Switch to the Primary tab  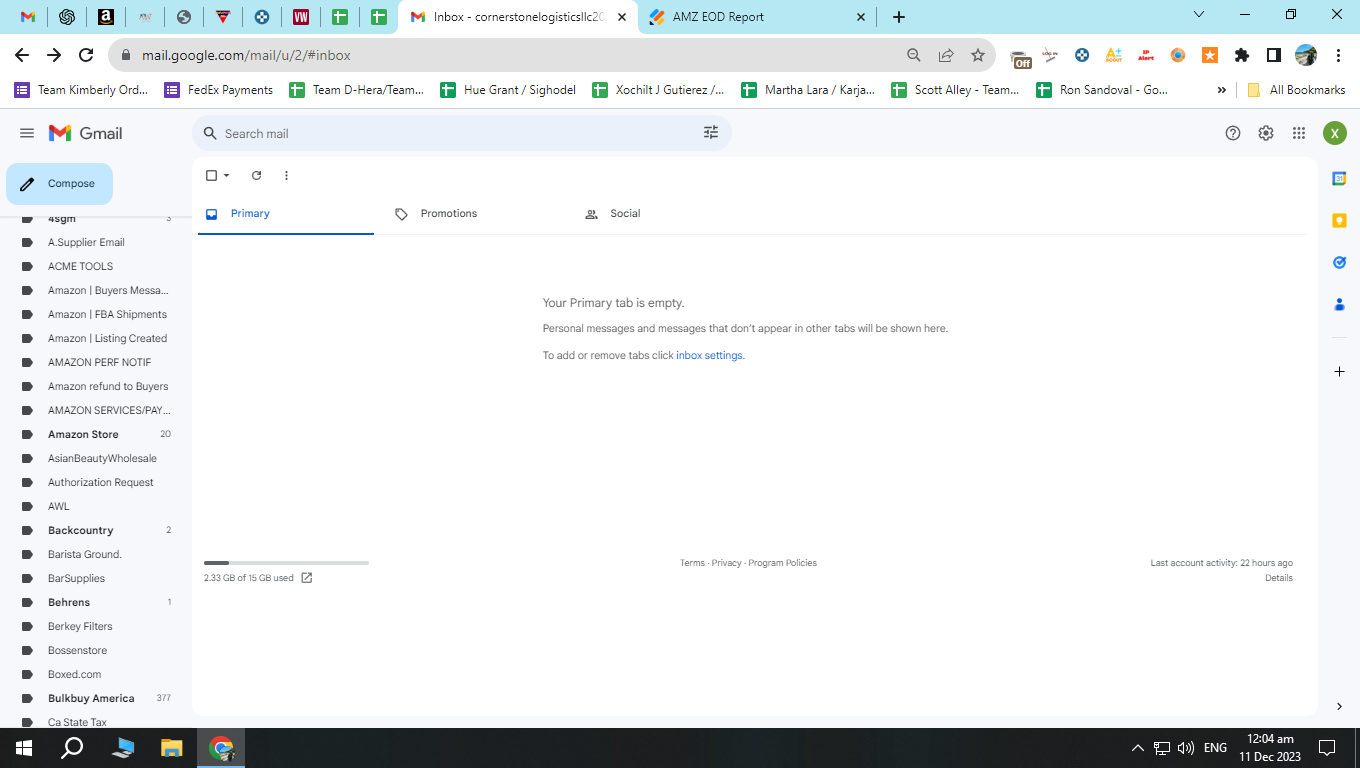[286, 214]
